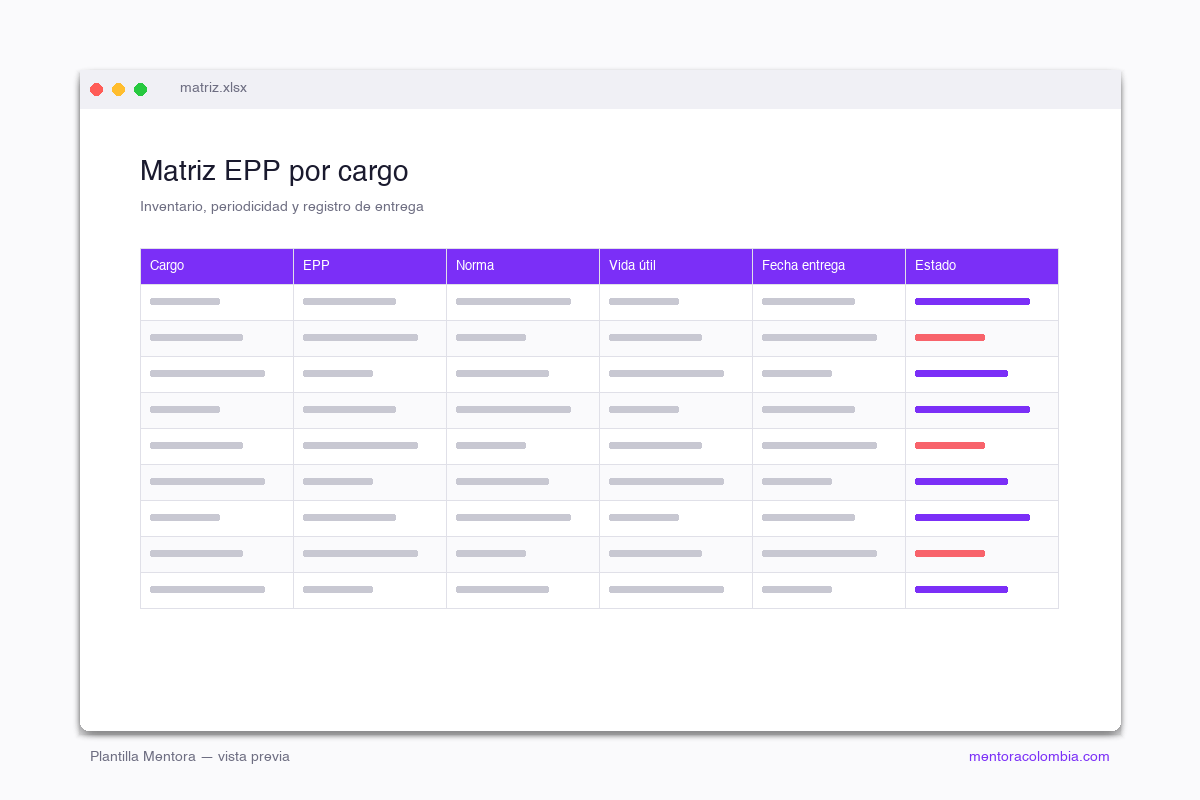Click the Plantilla Mentora vista previa footer text
Viewport: 1200px width, 800px height.
tap(190, 757)
